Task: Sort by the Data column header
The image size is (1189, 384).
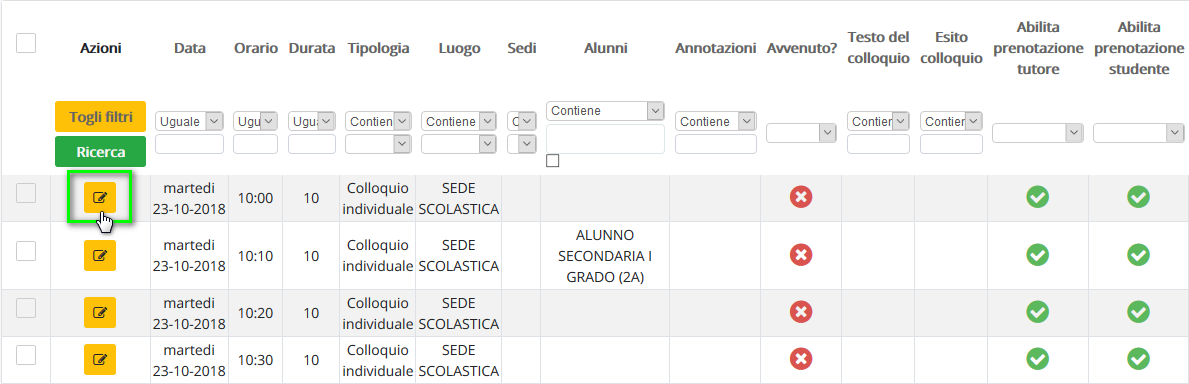Action: (x=190, y=49)
